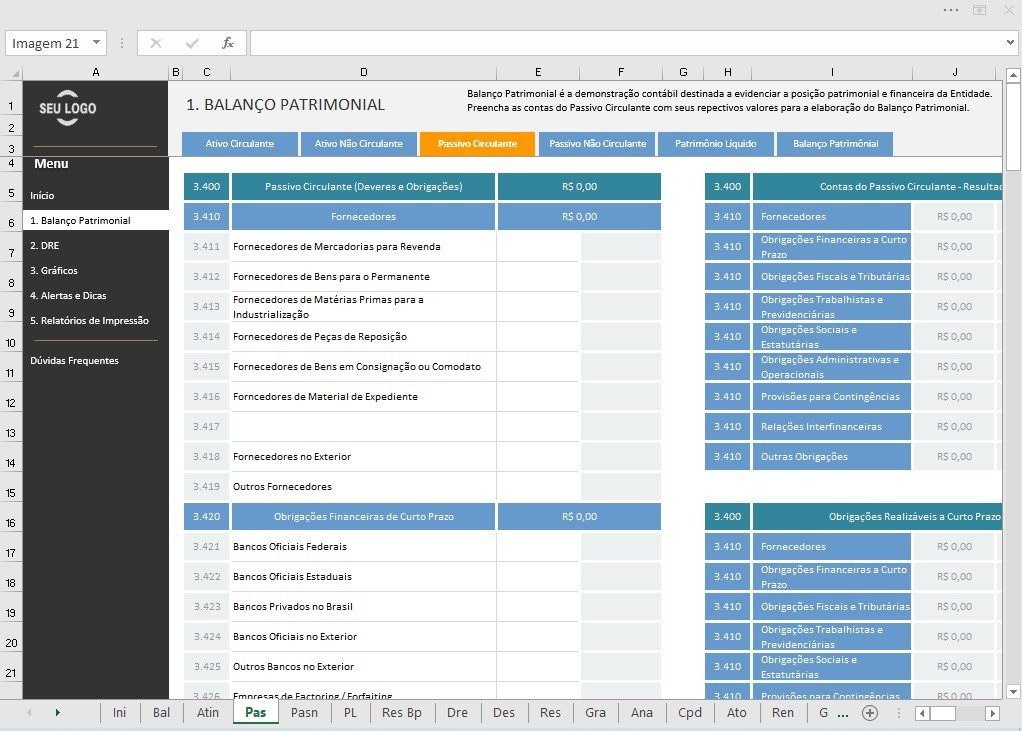
Task: Click the vertical scrollbar down arrow
Action: coord(1013,692)
